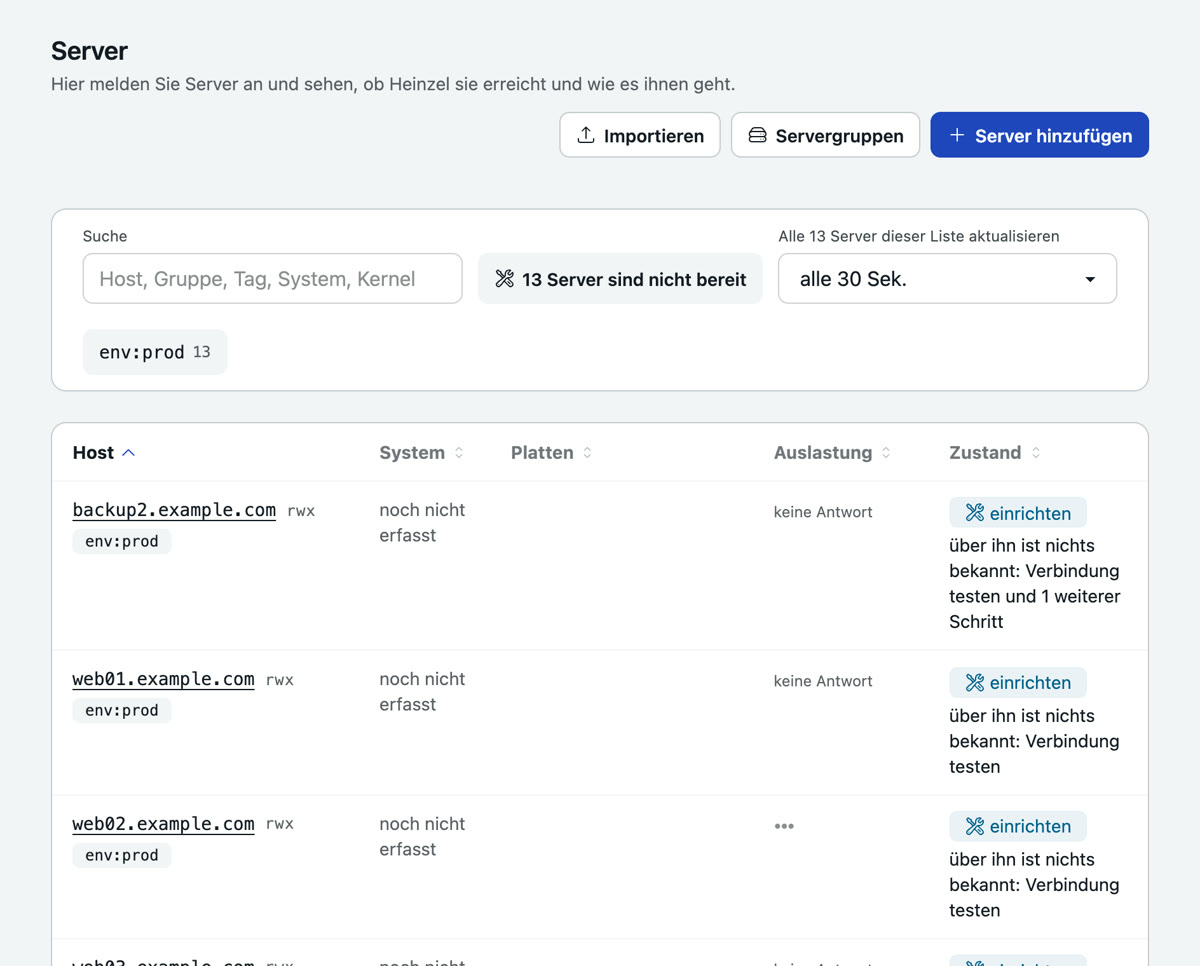
Task: Open backup2.example.com host link
Action: click(174, 510)
